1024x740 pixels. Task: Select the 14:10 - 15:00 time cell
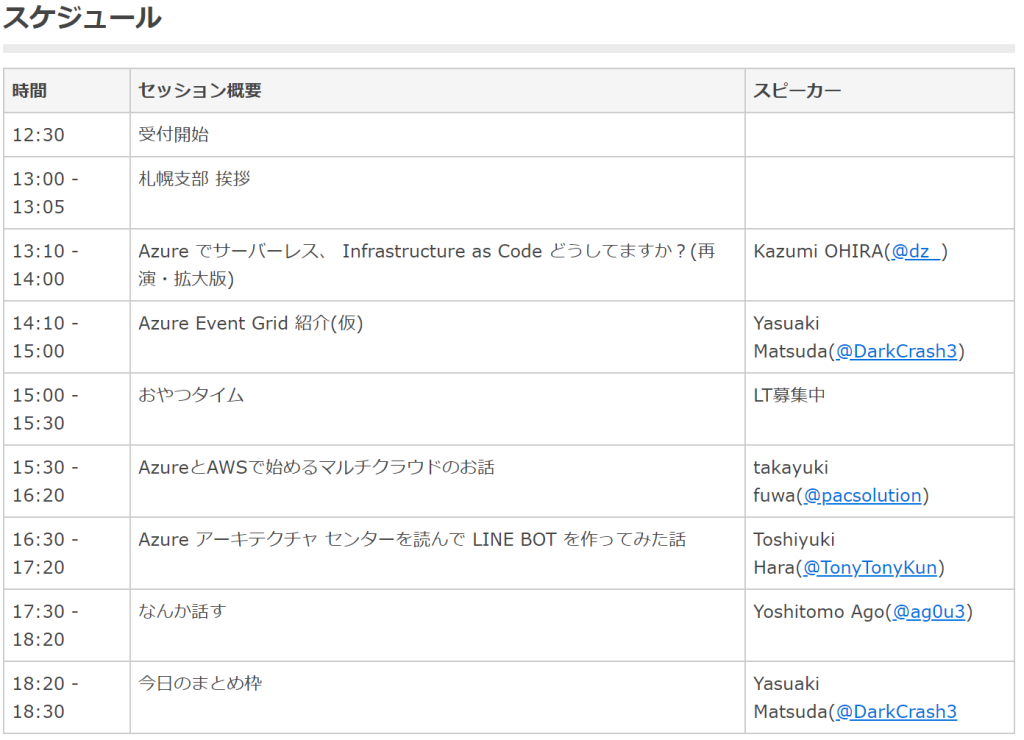tap(67, 337)
